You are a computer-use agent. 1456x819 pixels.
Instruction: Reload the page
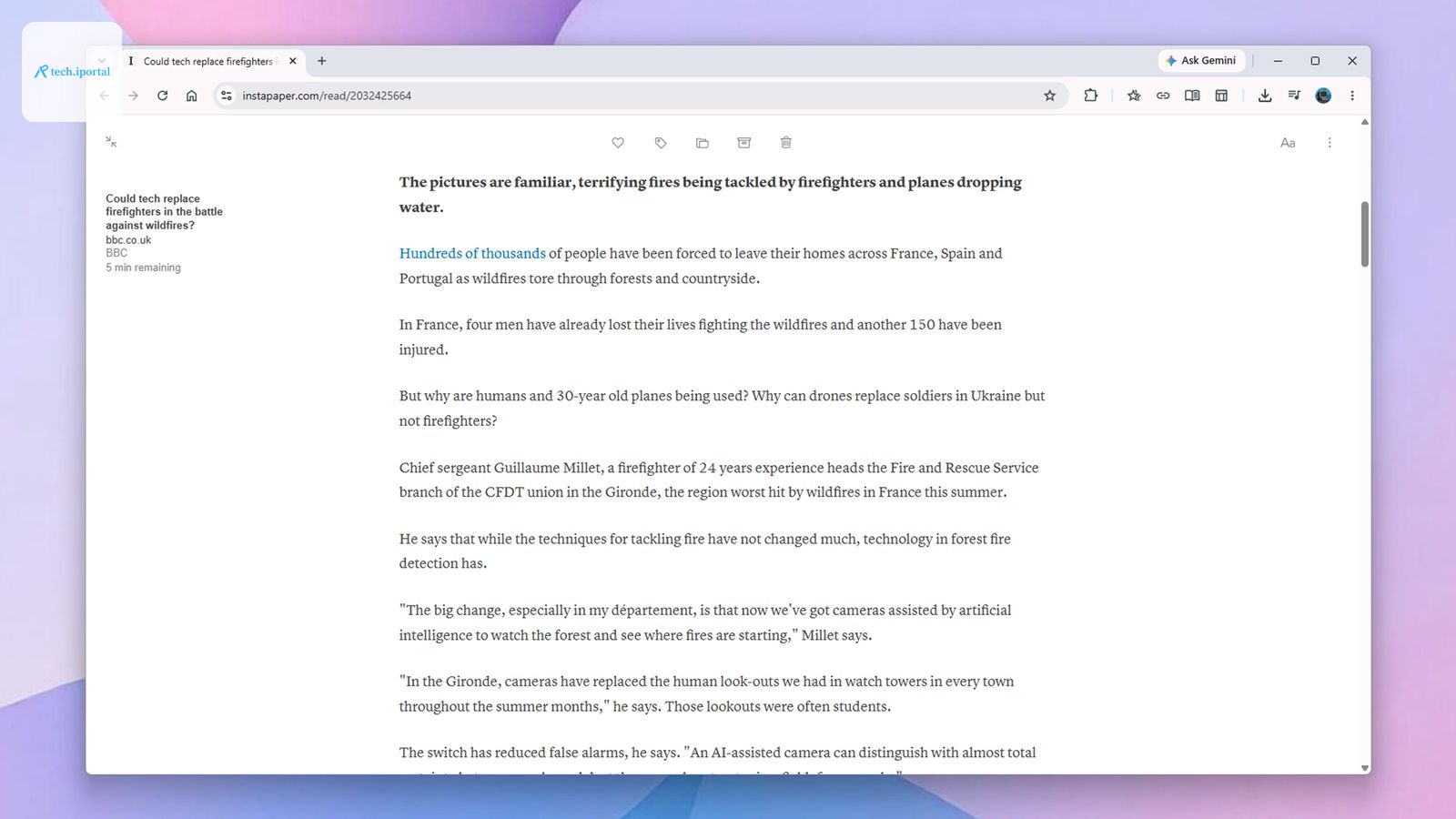(x=162, y=96)
